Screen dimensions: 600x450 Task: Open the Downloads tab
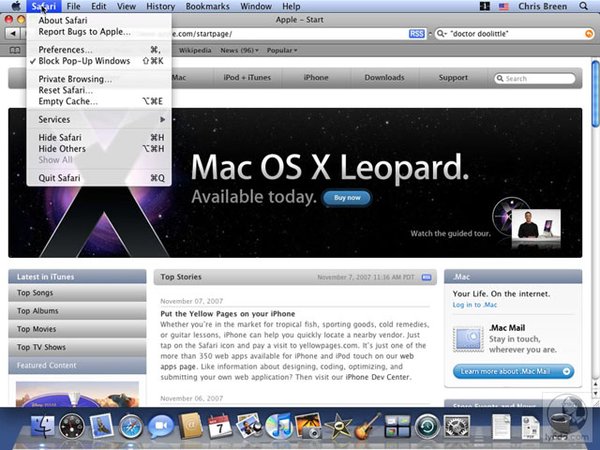point(385,78)
